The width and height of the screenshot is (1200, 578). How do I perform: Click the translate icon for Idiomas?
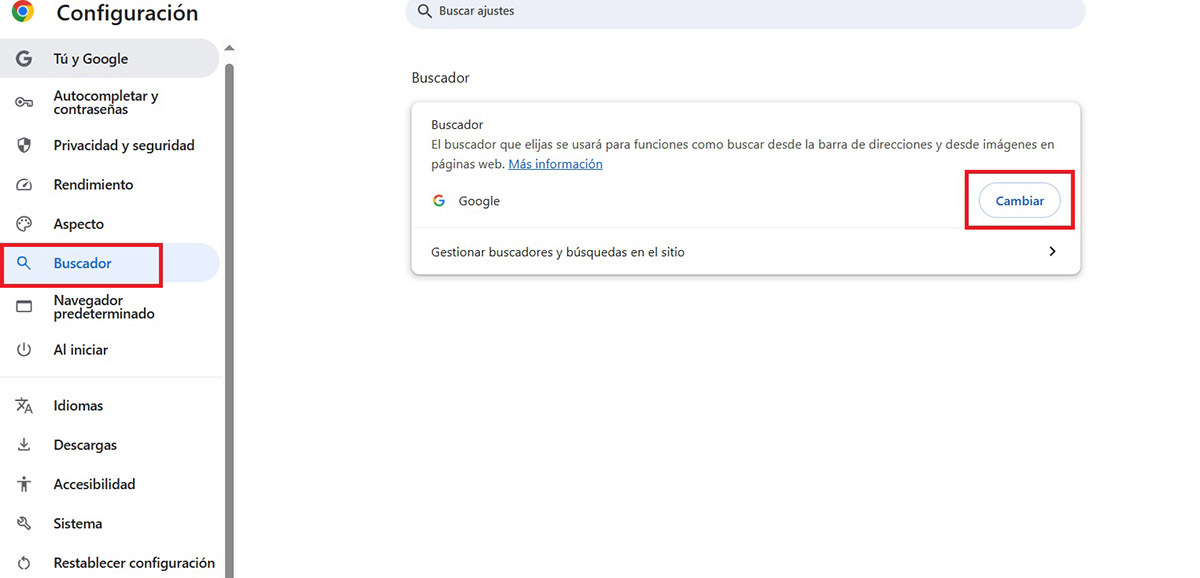pos(24,406)
